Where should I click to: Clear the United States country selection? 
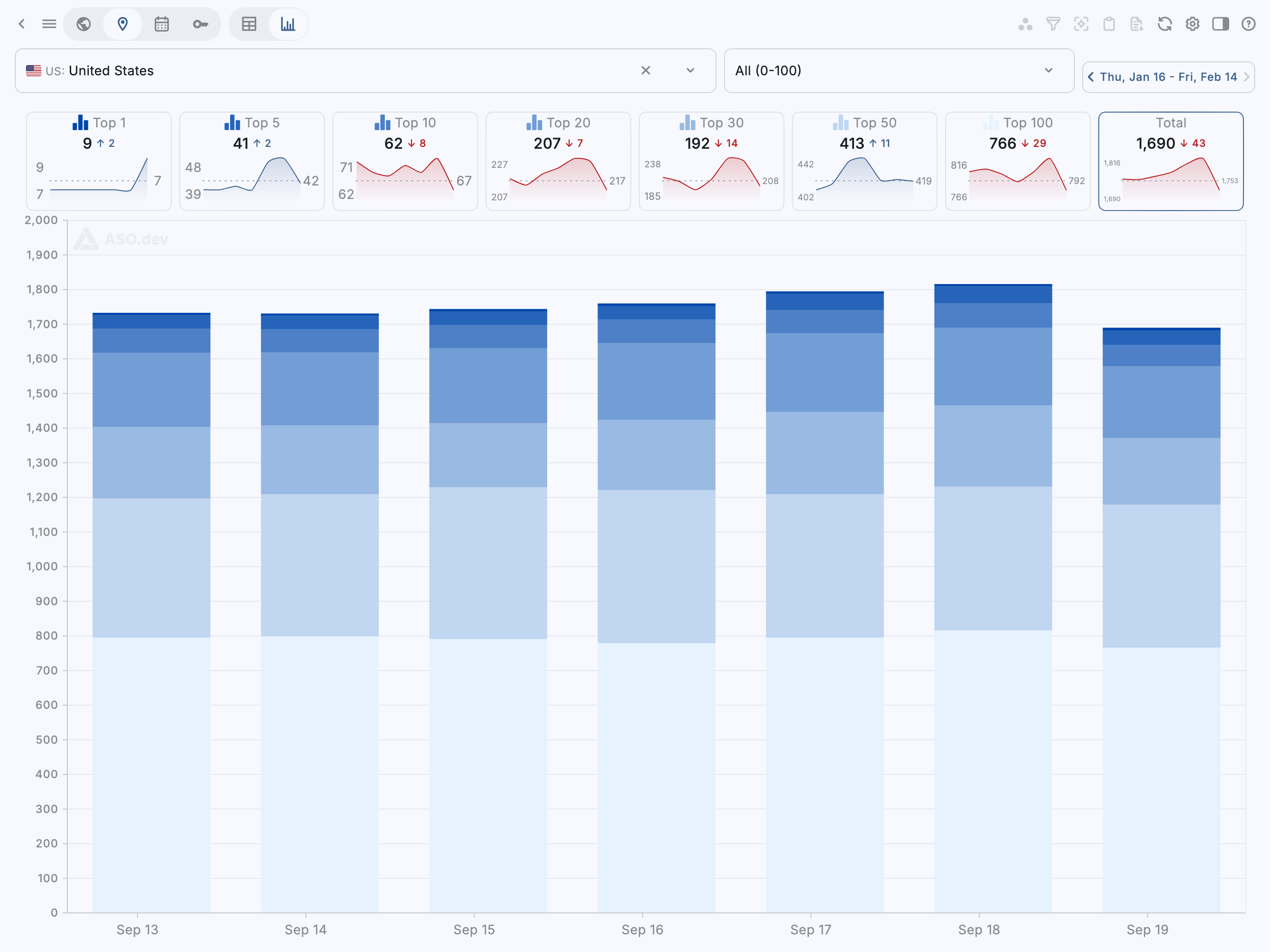click(x=645, y=71)
